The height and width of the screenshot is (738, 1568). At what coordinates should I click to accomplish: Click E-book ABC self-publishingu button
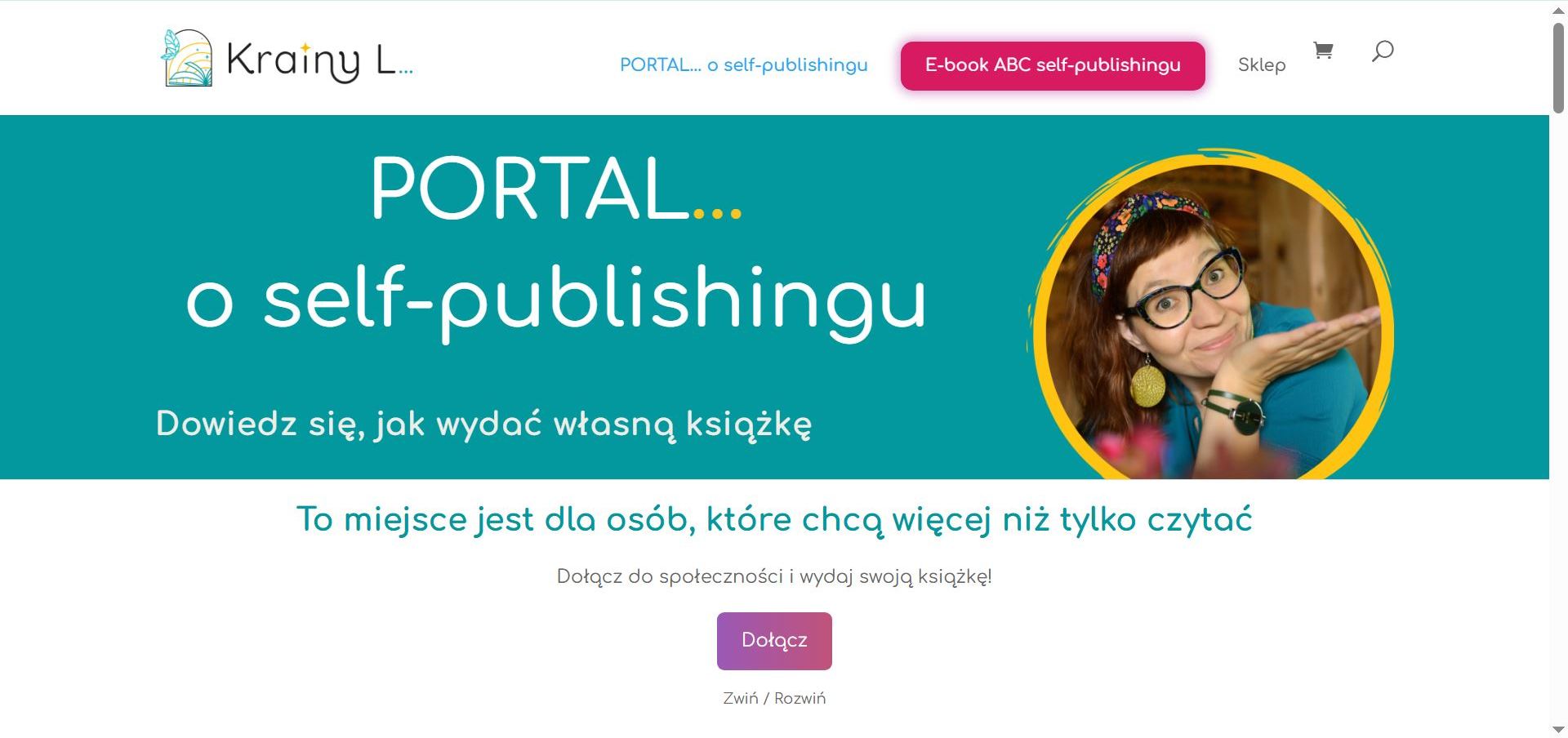point(1053,65)
